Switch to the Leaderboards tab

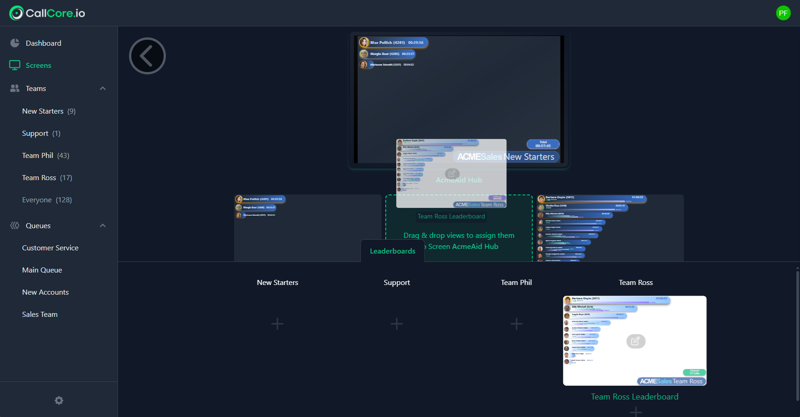click(392, 251)
